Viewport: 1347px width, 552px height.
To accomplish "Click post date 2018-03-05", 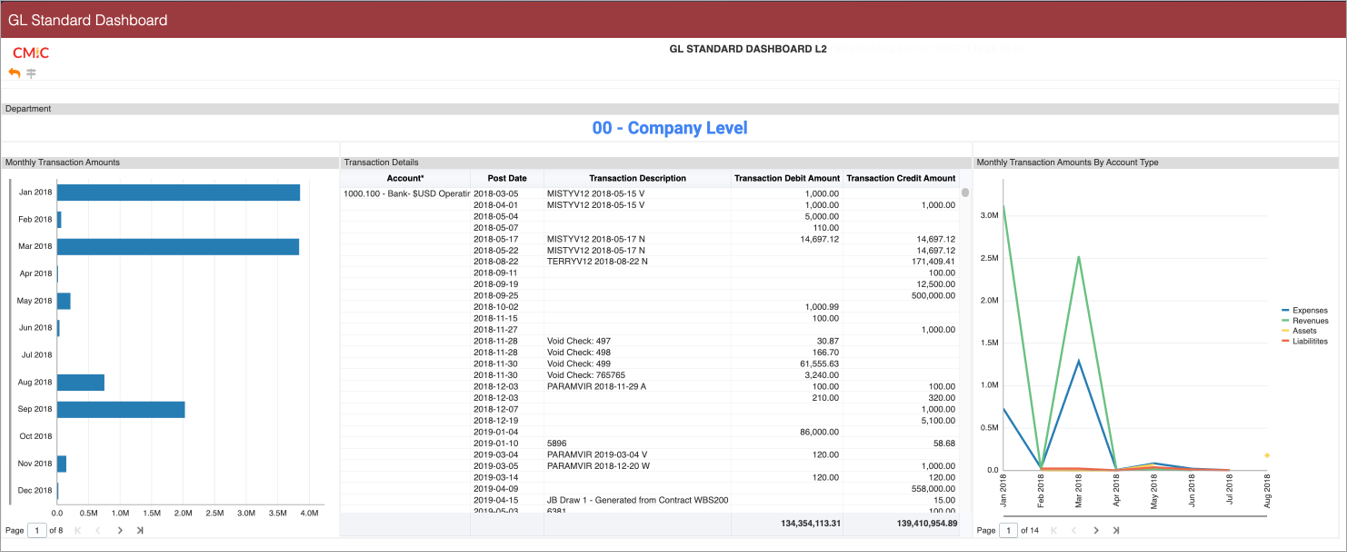I will [496, 192].
